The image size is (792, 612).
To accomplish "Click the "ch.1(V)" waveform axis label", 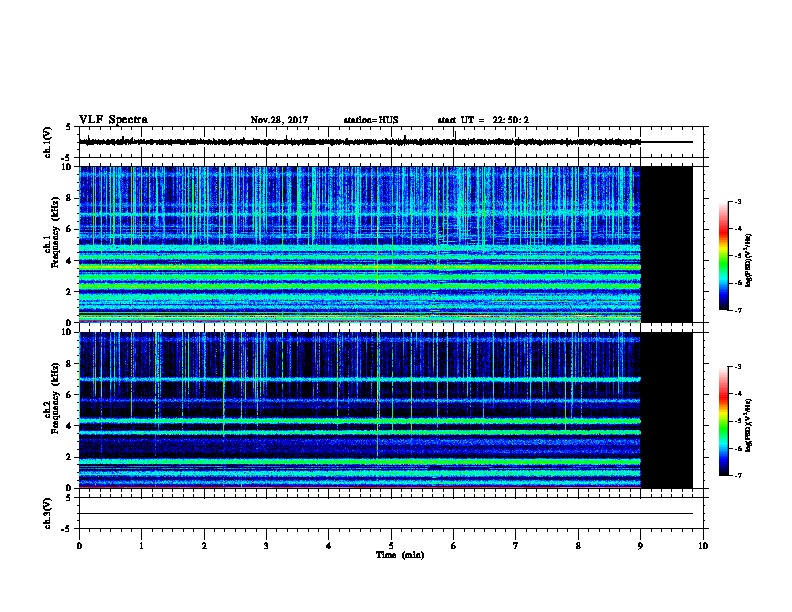I will [47, 142].
